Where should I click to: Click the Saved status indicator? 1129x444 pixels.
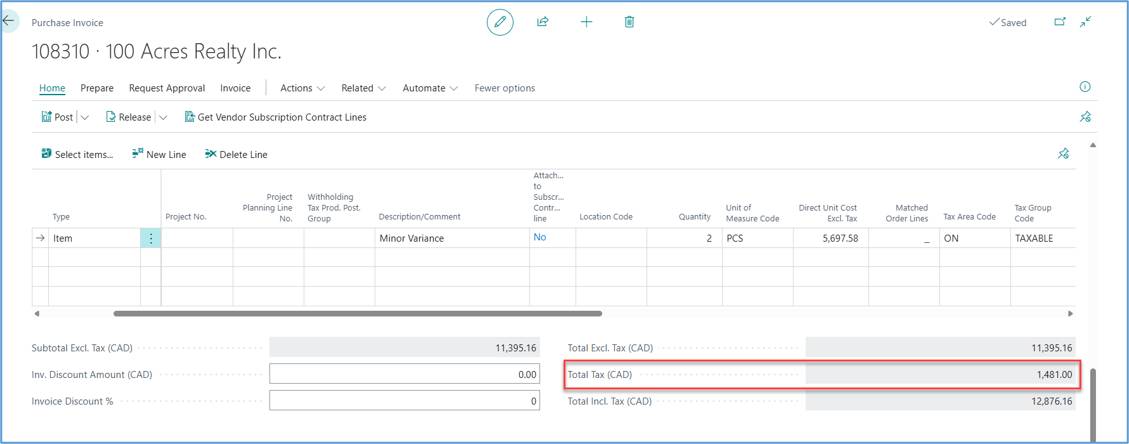pos(1008,22)
